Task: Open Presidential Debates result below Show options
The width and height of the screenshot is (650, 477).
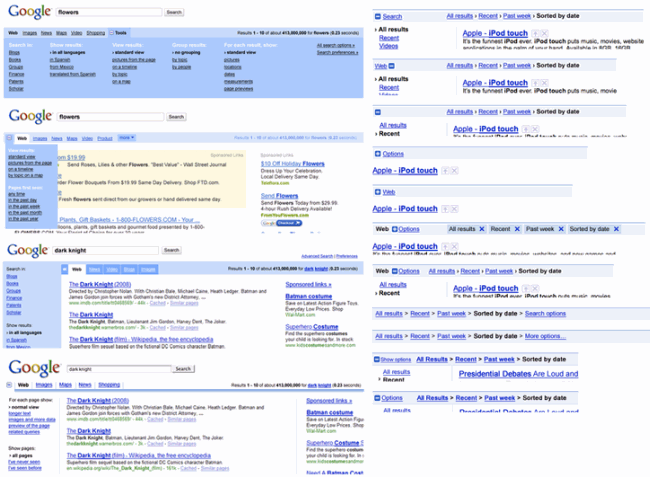Action: click(518, 374)
